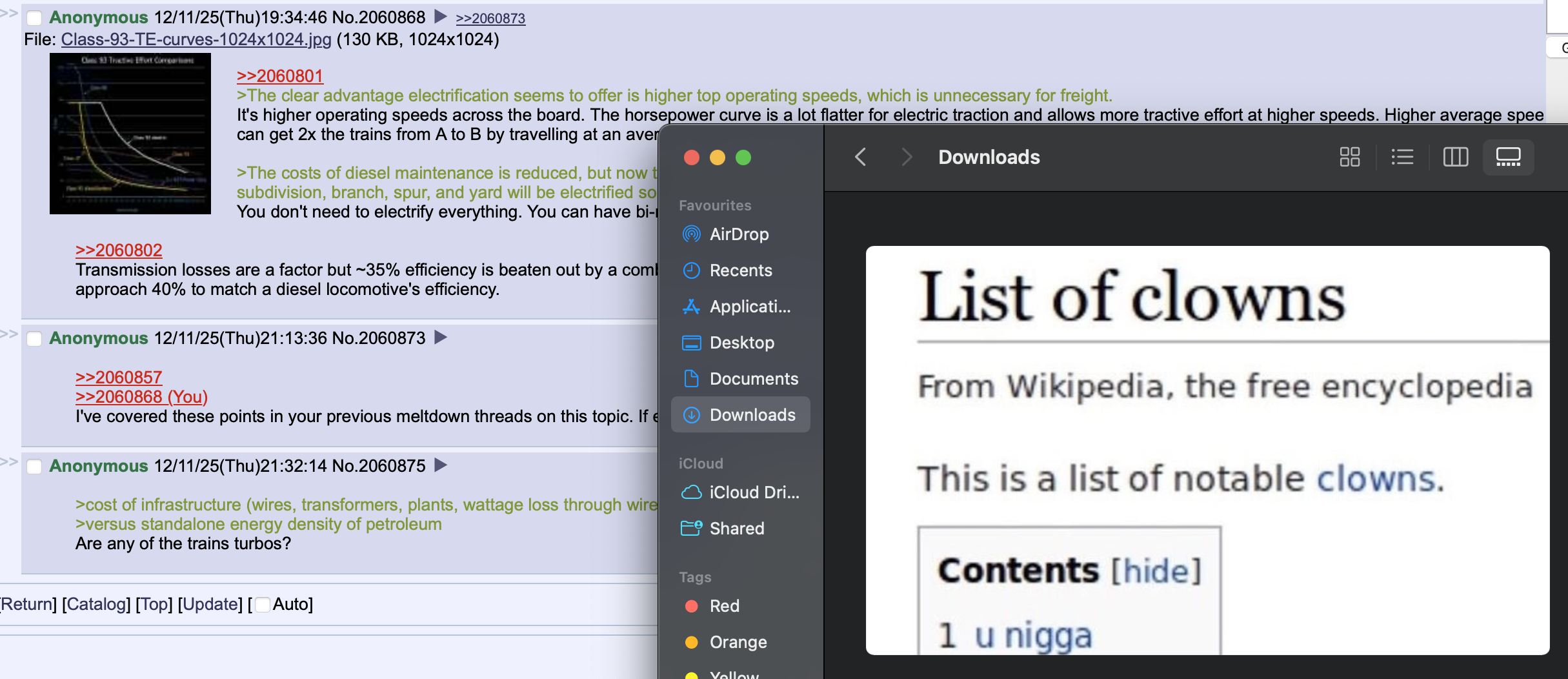This screenshot has width=1568, height=679.
Task: Click the No.2060875 post number
Action: tap(379, 466)
